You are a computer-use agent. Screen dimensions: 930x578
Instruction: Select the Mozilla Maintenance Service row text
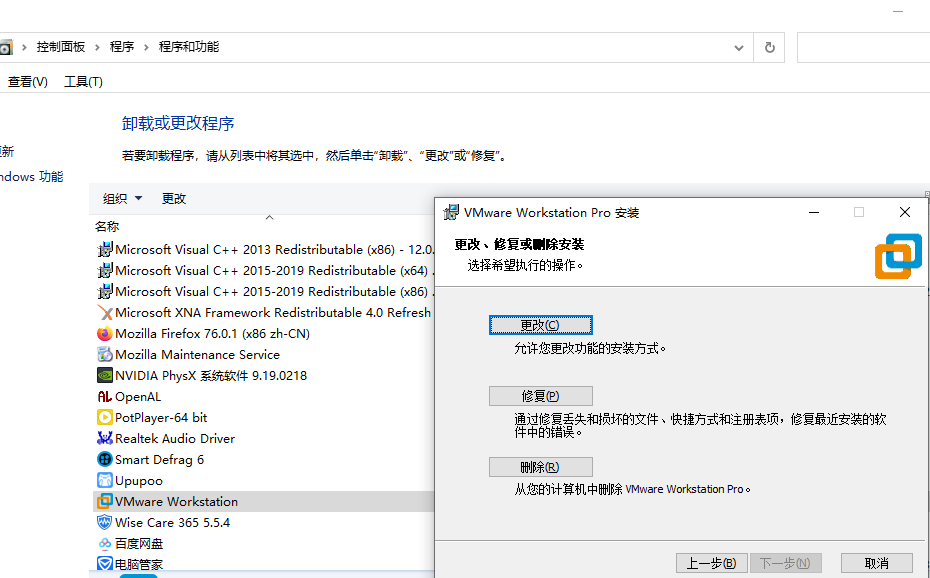198,355
